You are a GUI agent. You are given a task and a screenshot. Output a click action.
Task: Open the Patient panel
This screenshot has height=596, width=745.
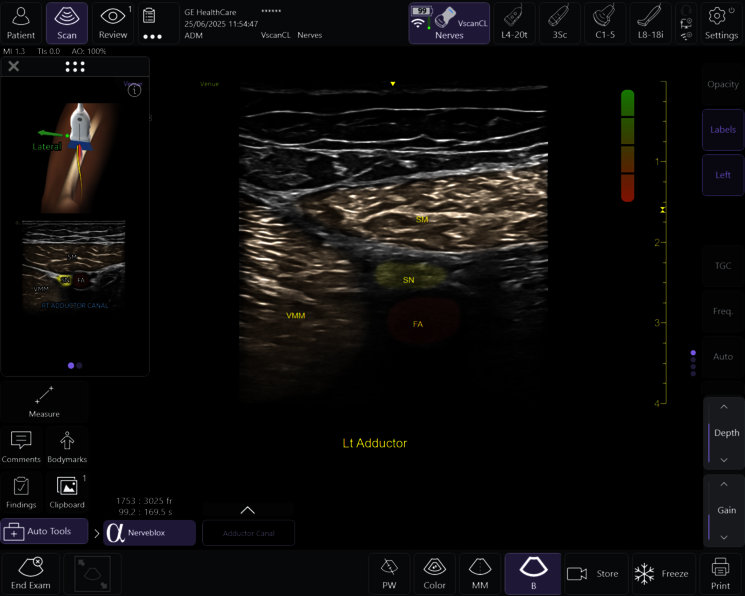[21, 22]
